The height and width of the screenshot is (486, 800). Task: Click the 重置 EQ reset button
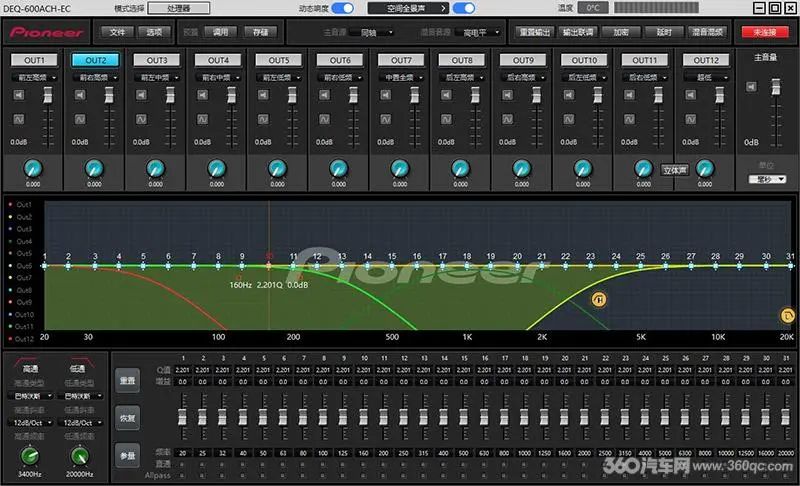[128, 380]
